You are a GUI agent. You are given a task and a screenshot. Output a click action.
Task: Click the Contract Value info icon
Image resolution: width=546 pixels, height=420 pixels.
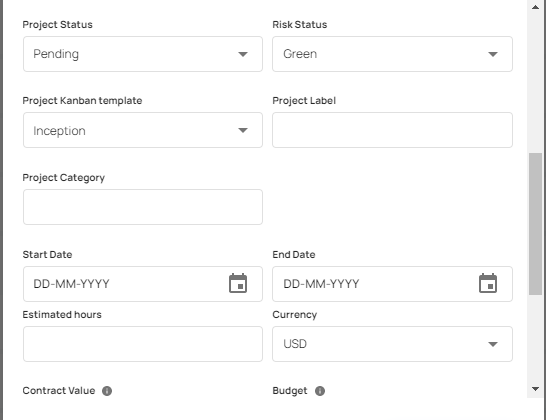click(107, 391)
